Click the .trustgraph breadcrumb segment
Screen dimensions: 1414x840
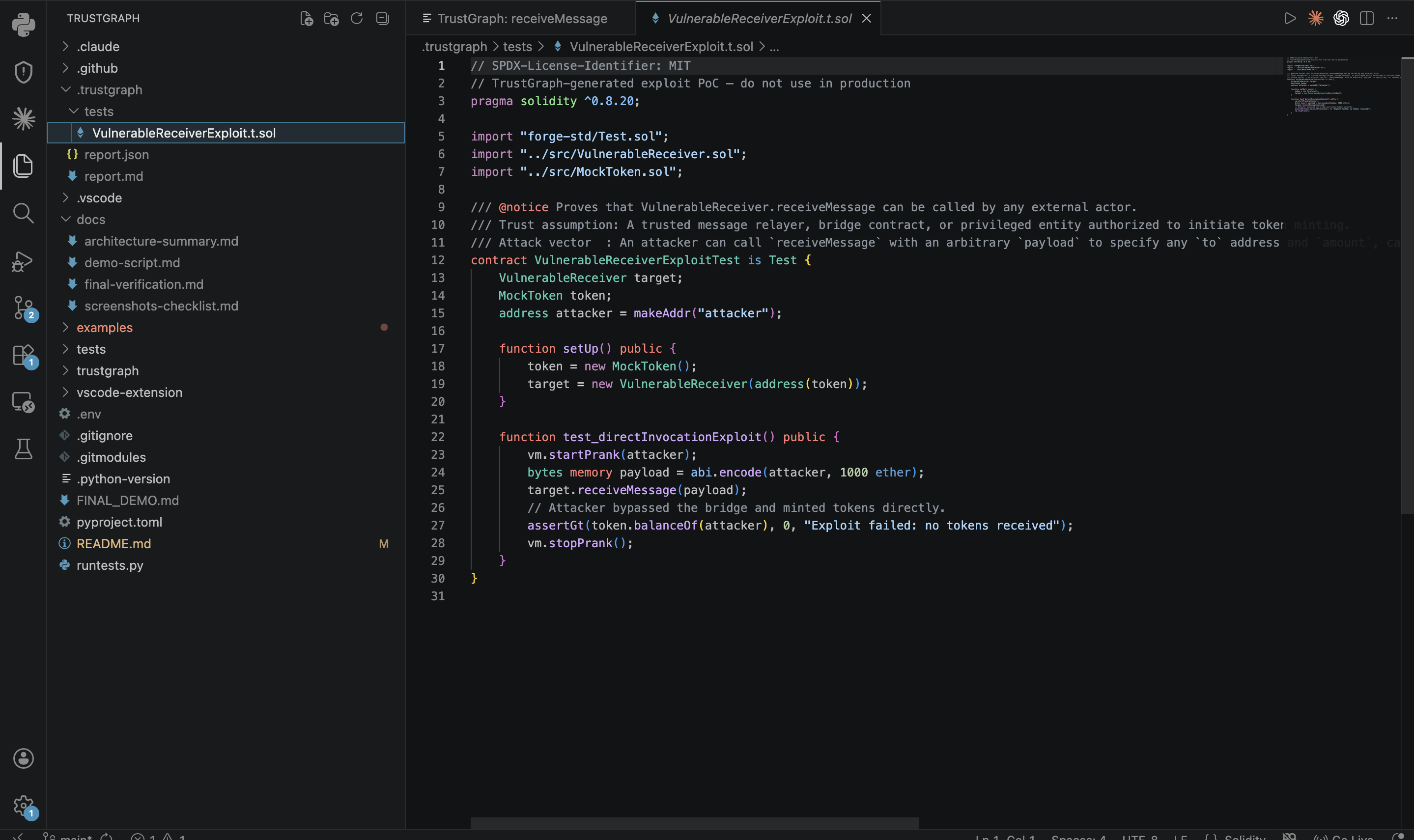pyautogui.click(x=454, y=46)
